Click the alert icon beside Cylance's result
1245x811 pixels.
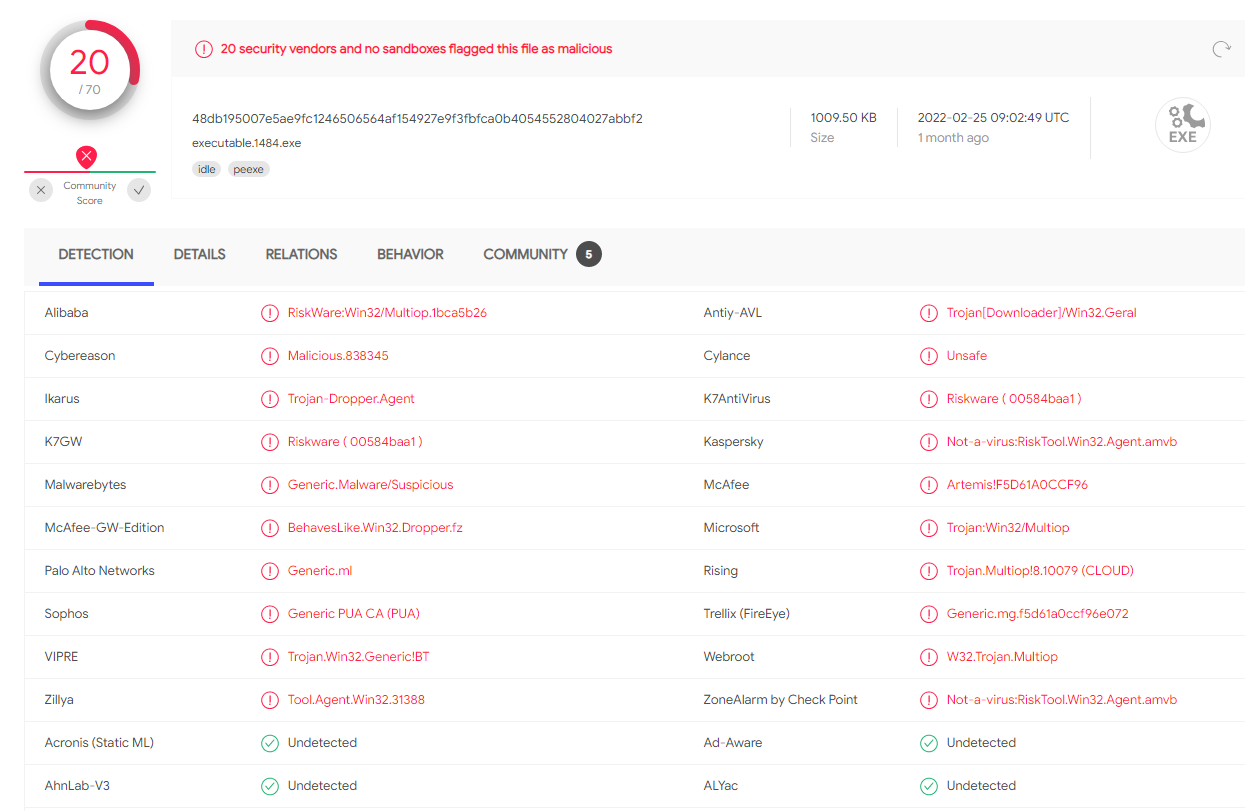(x=929, y=356)
